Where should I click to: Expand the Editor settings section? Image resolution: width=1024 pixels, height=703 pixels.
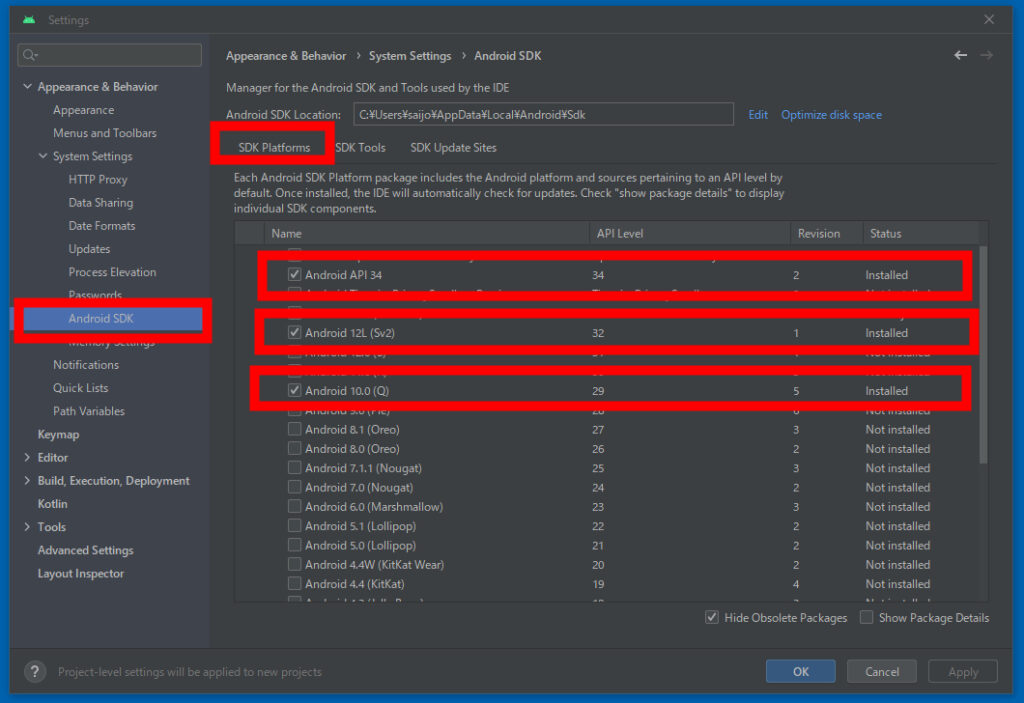(x=27, y=457)
